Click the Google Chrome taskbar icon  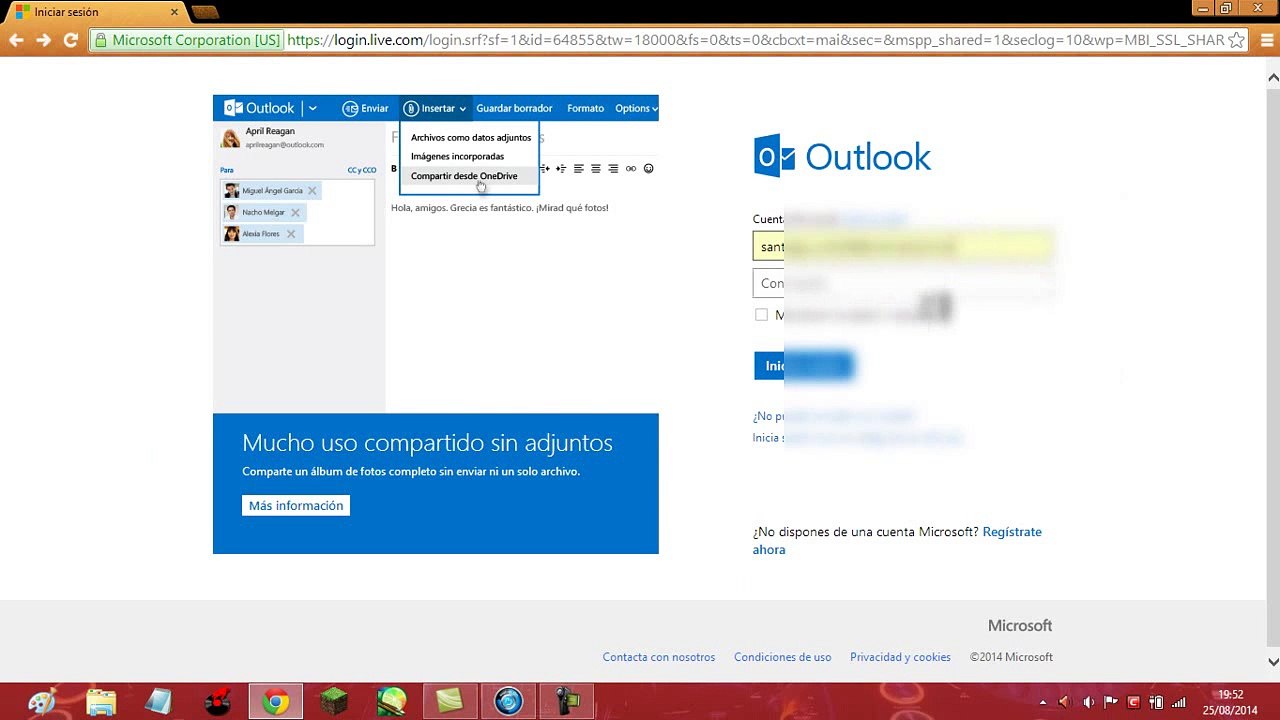(x=276, y=702)
